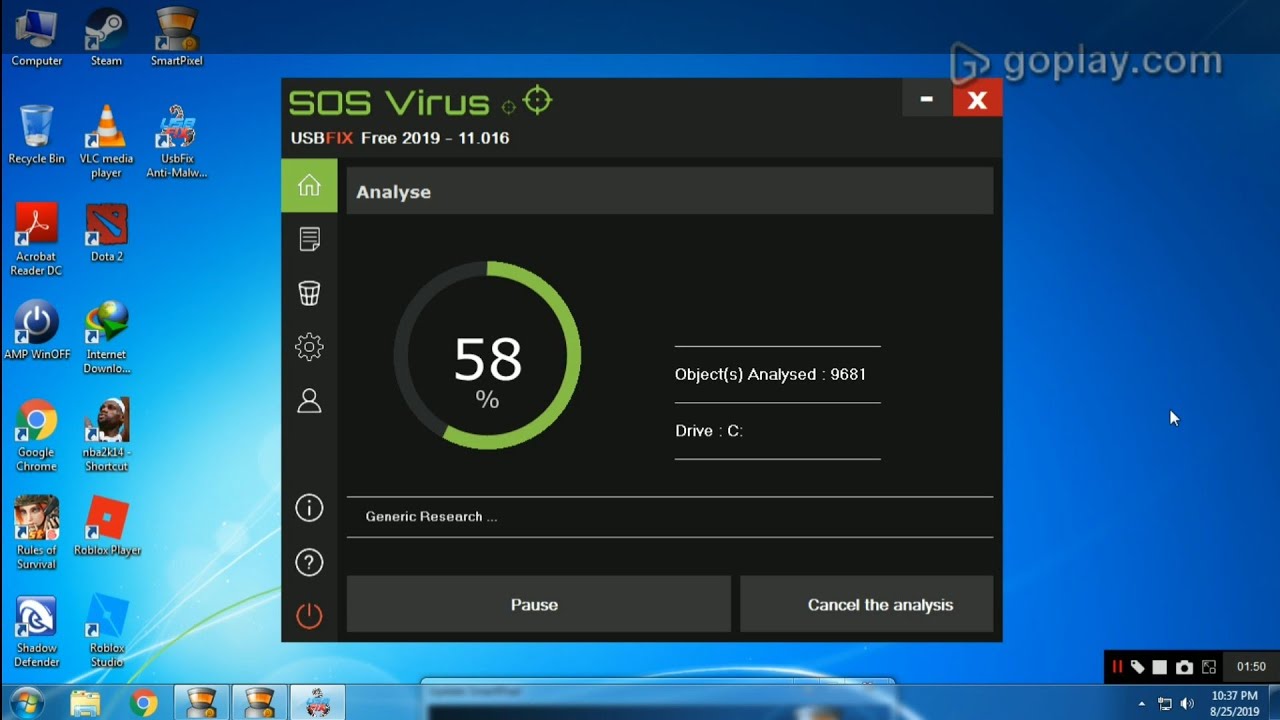The height and width of the screenshot is (720, 1280).
Task: Pause the screen recording
Action: [x=1117, y=667]
